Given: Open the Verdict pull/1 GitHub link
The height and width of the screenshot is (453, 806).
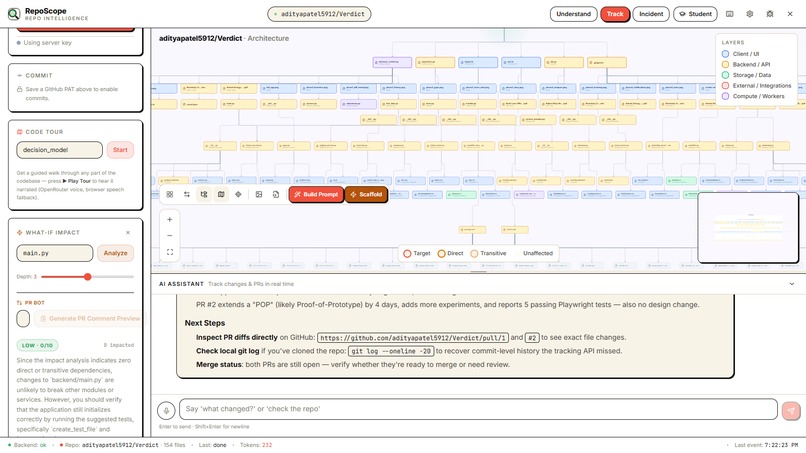Looking at the screenshot, I should tap(413, 338).
